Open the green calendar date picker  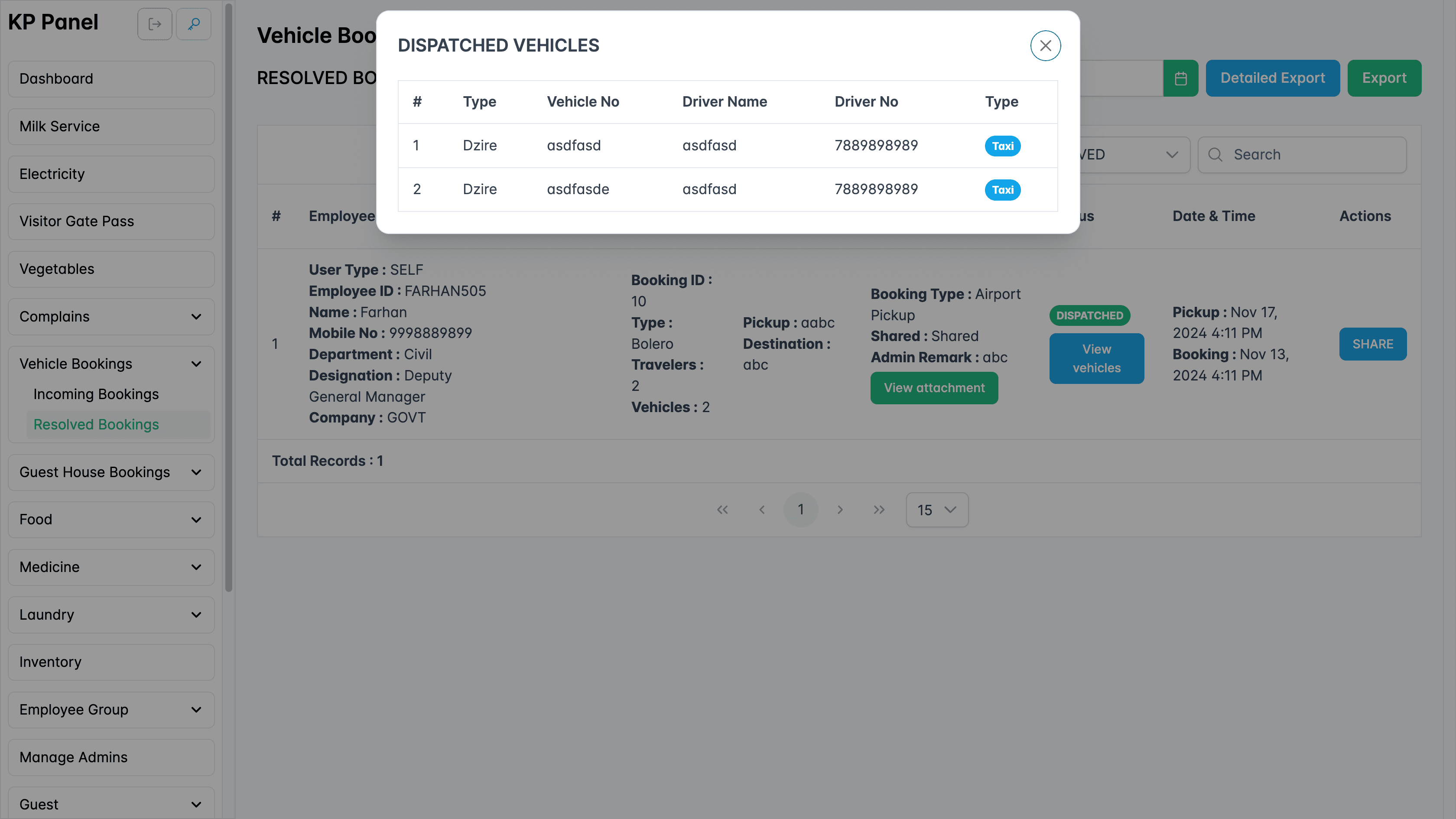(1180, 78)
